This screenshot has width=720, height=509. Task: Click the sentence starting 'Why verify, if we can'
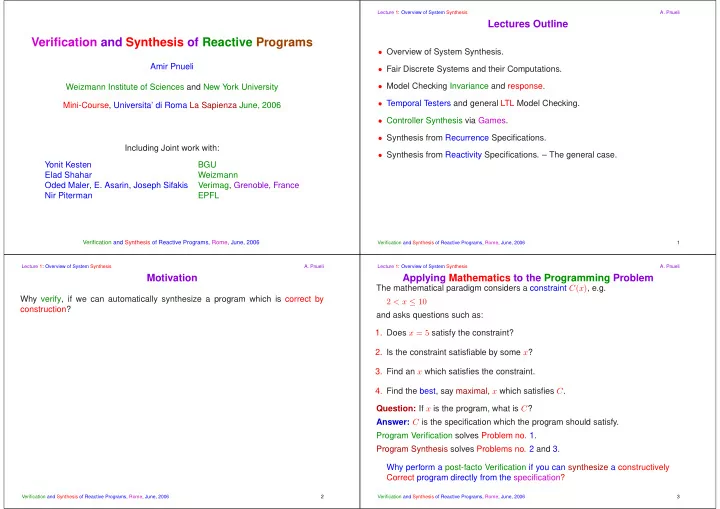(x=172, y=304)
